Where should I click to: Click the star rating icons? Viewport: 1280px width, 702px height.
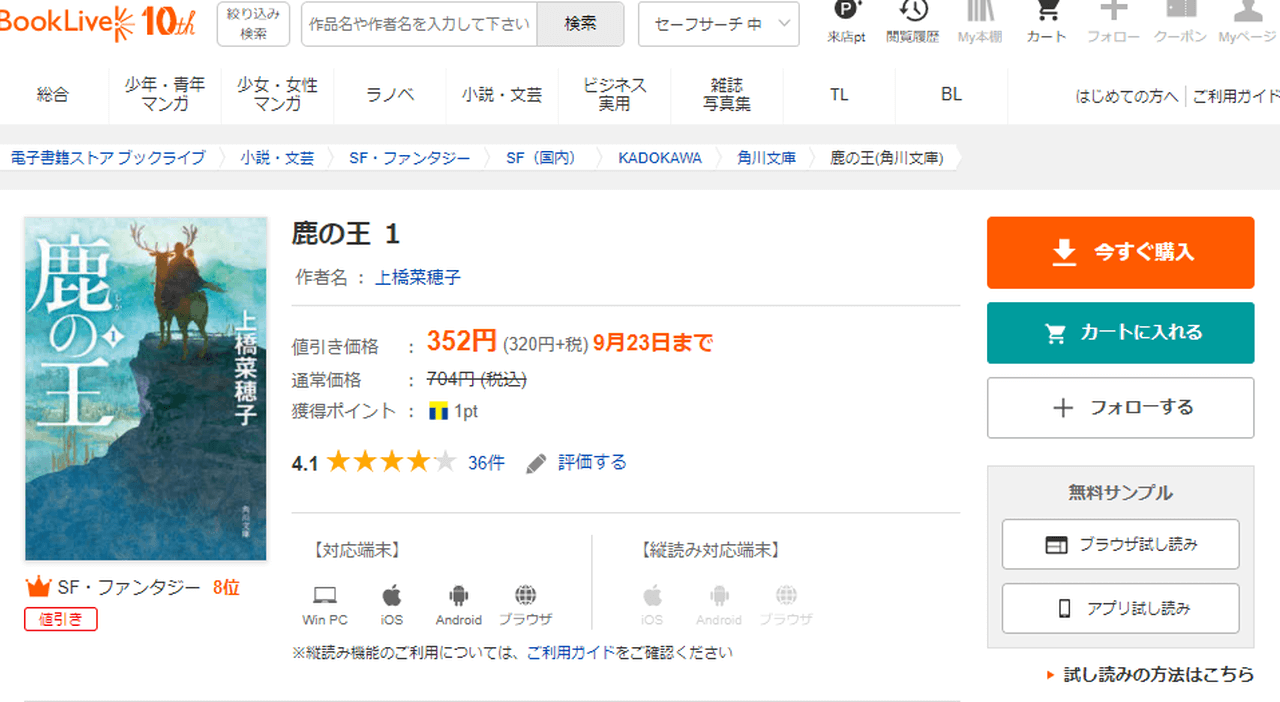(391, 462)
